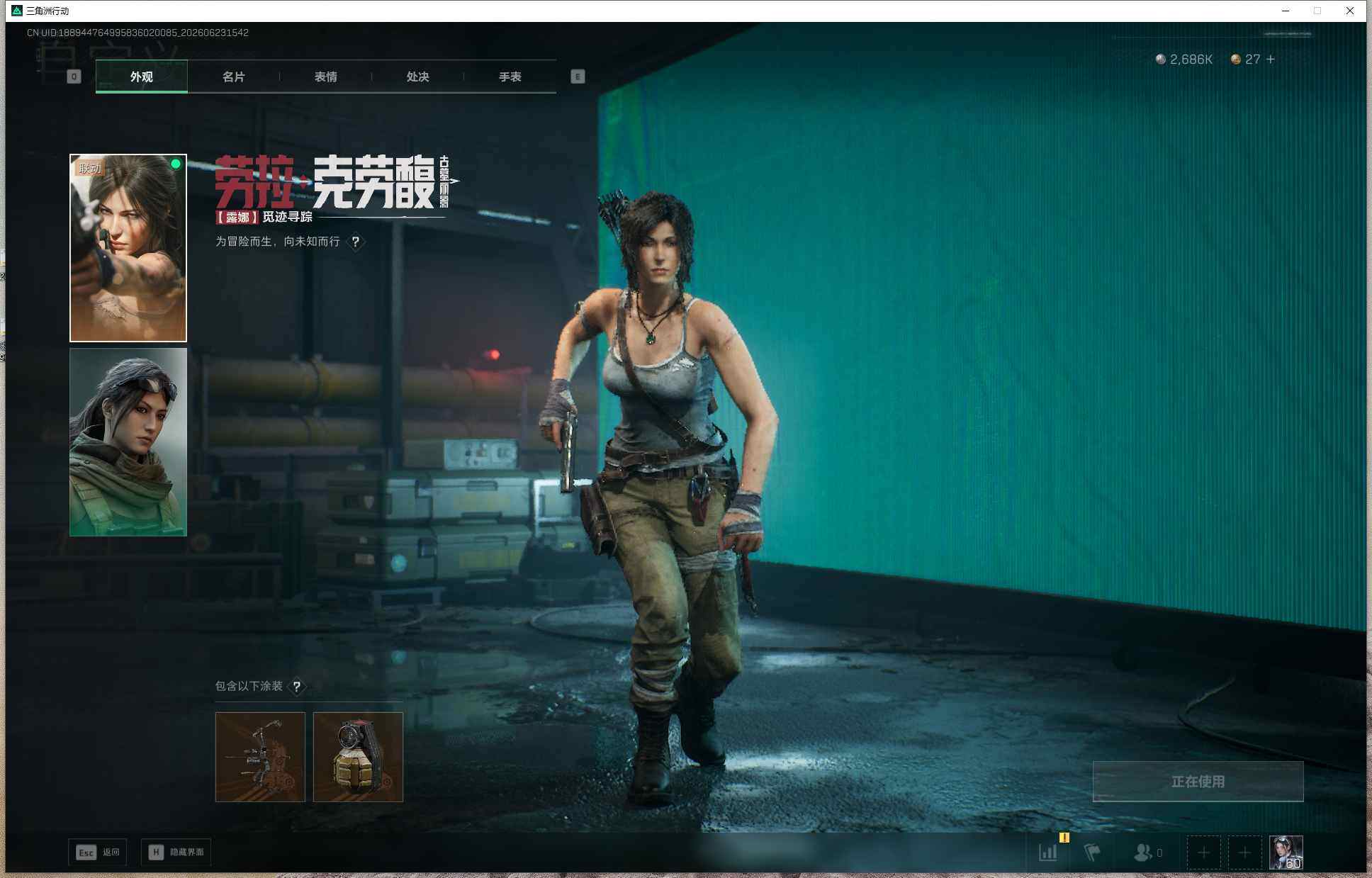Select the default goggles operator skin card
Image resolution: width=1372 pixels, height=878 pixels.
pos(128,441)
